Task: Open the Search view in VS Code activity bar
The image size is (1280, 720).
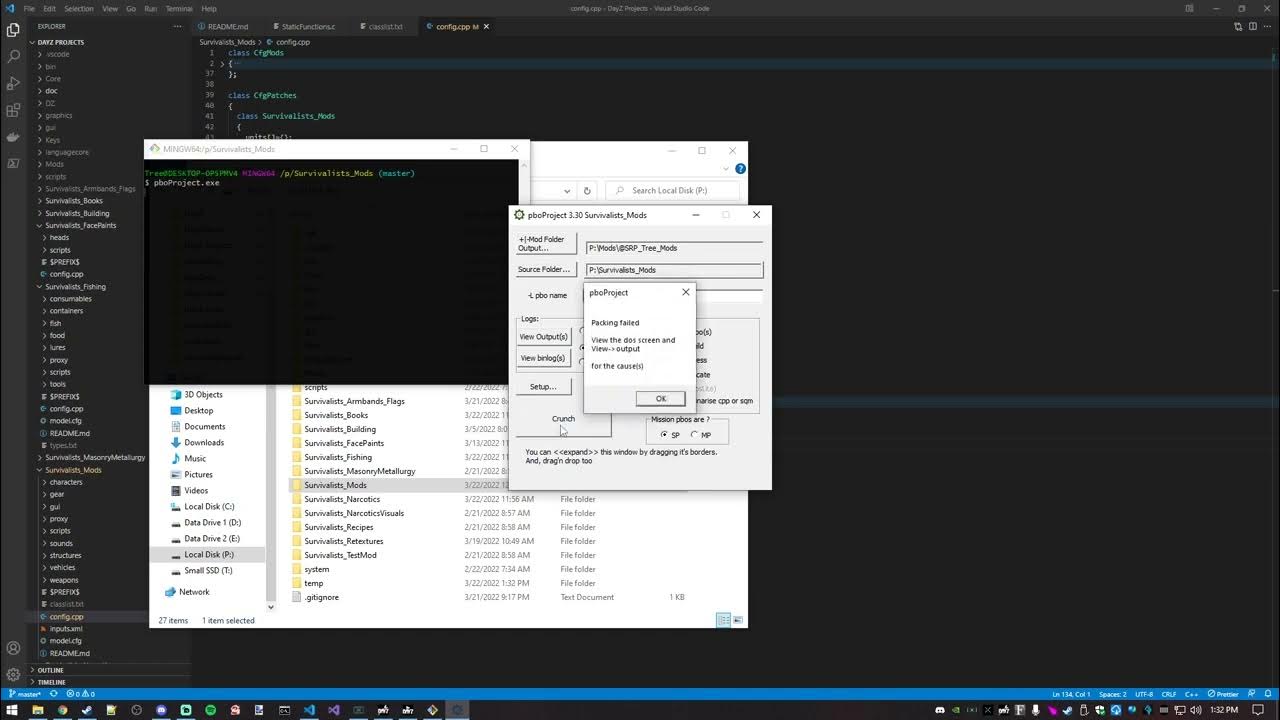Action: pos(13,57)
